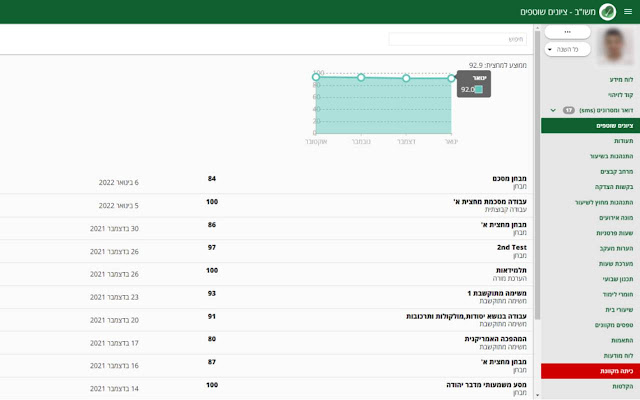Go to 'הערות מעקב' sidebar link

point(616,248)
